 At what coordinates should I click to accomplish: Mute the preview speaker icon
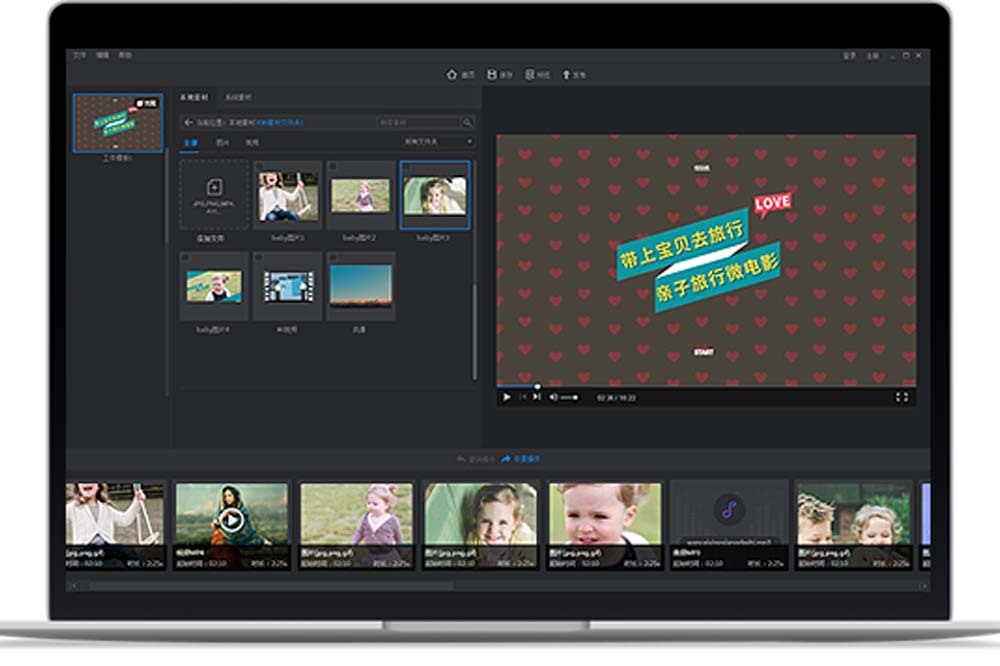pyautogui.click(x=553, y=397)
